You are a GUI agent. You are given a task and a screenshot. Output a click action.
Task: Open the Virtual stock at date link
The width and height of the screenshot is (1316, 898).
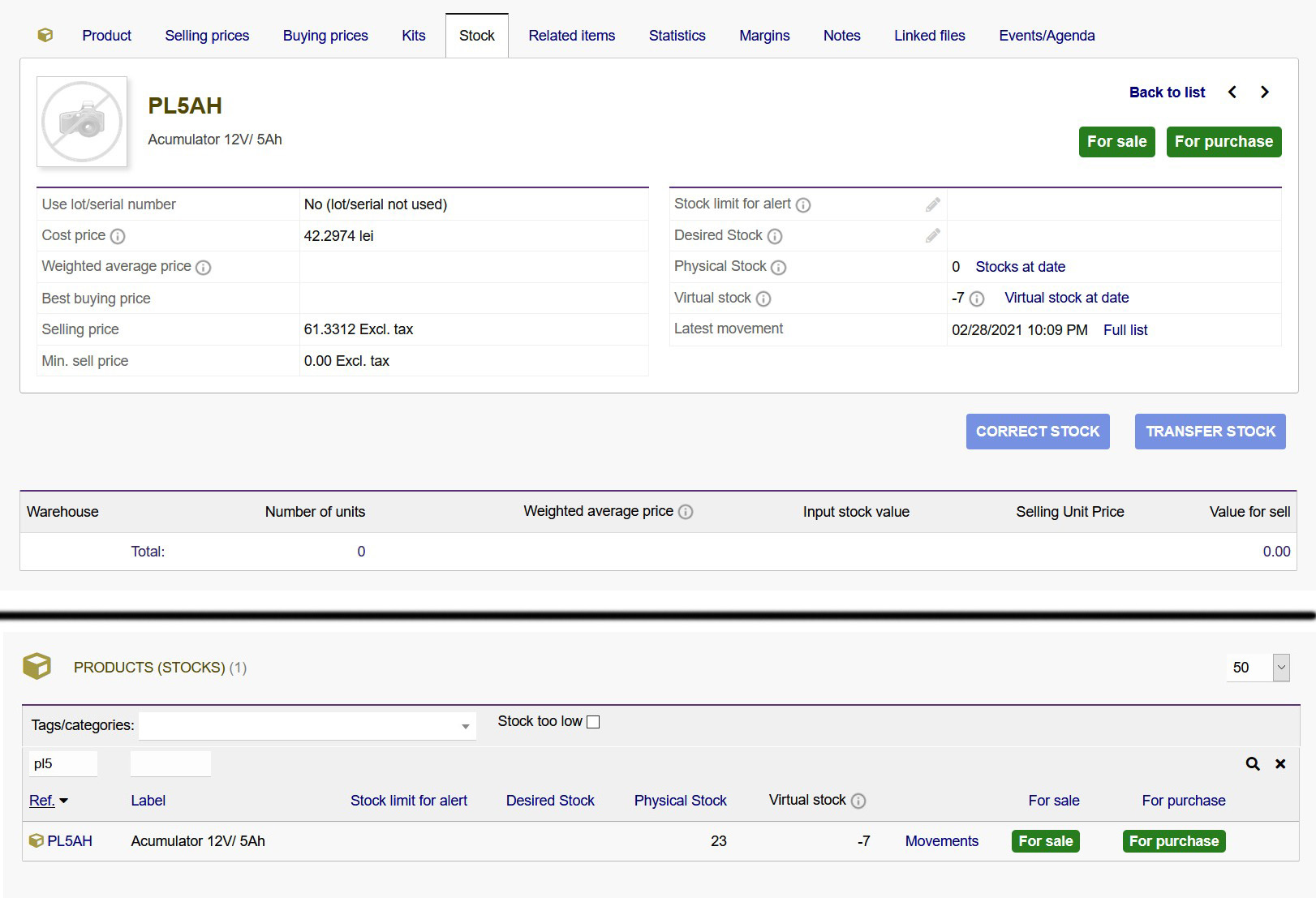pos(1067,298)
